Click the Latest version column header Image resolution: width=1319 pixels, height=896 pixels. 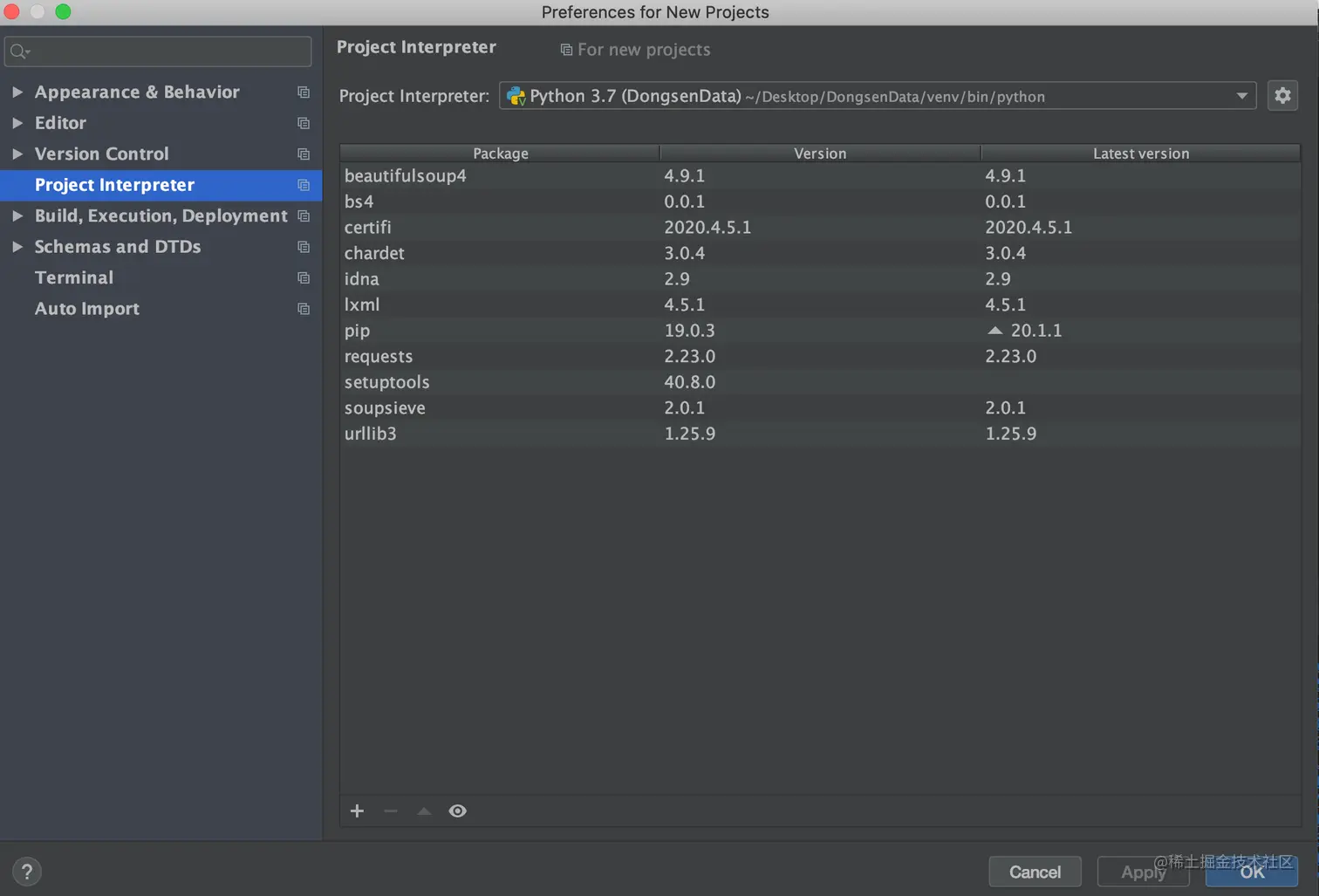1141,154
